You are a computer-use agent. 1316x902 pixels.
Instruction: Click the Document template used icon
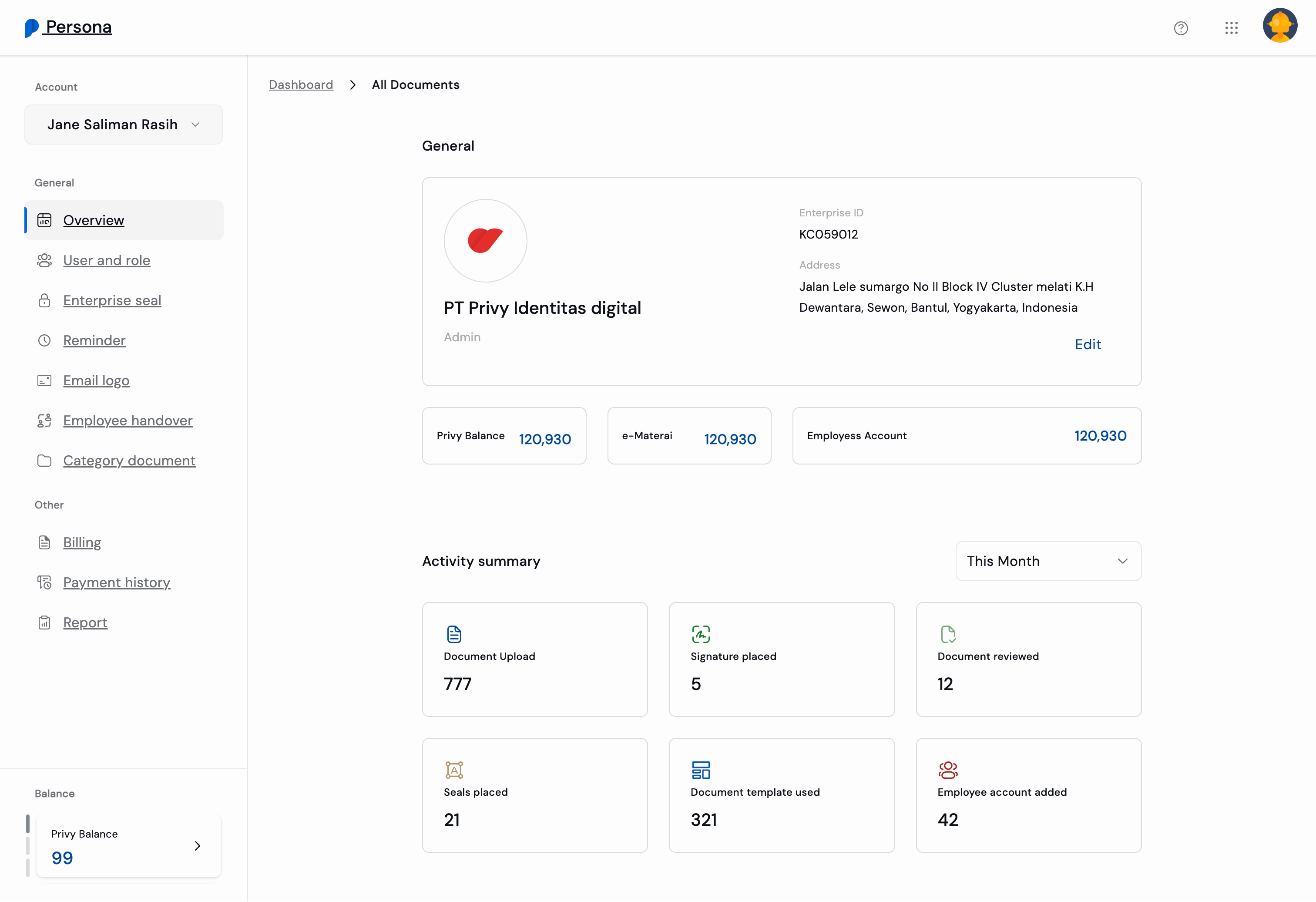point(701,770)
